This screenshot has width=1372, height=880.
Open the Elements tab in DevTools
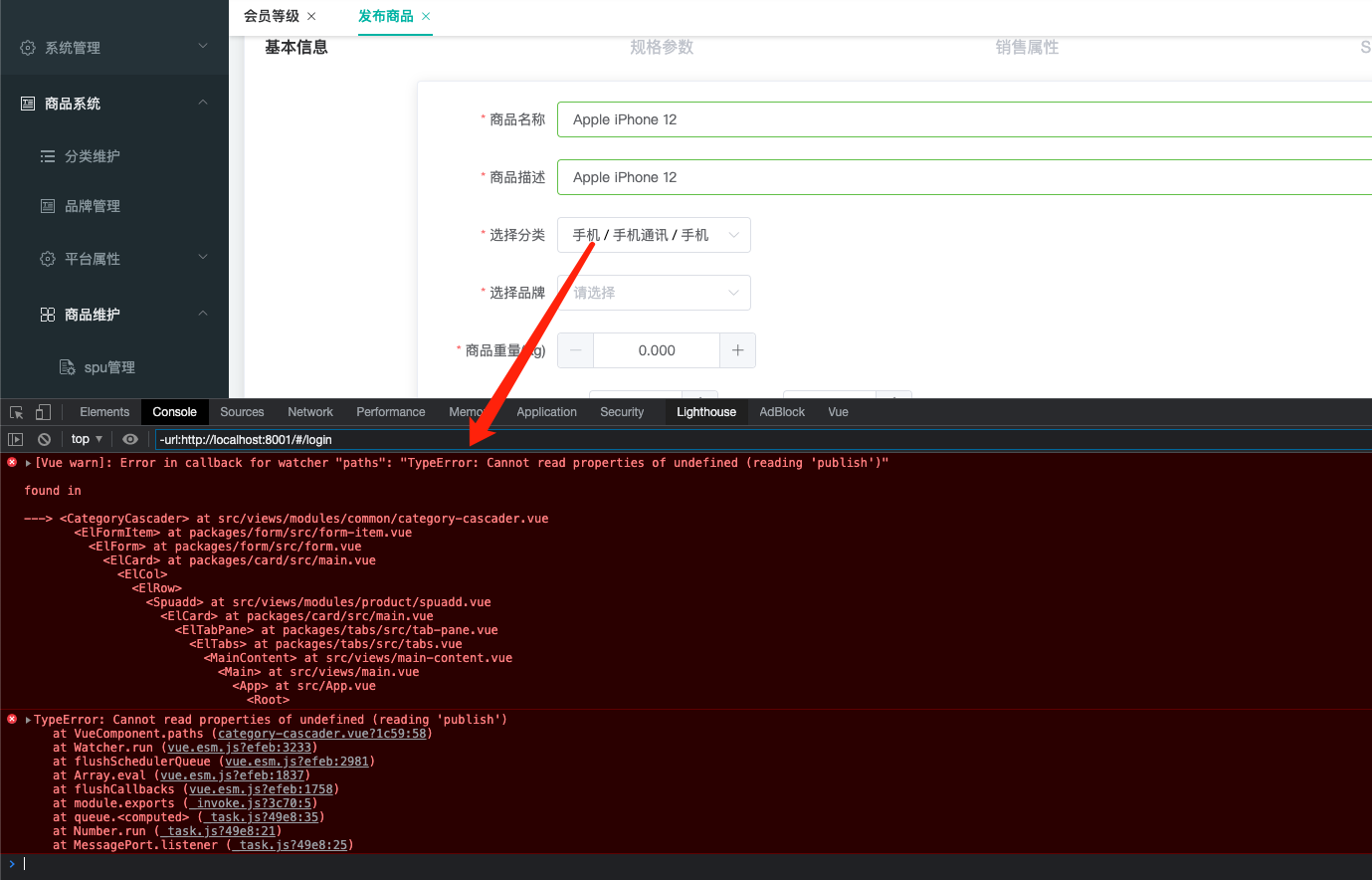pyautogui.click(x=104, y=412)
